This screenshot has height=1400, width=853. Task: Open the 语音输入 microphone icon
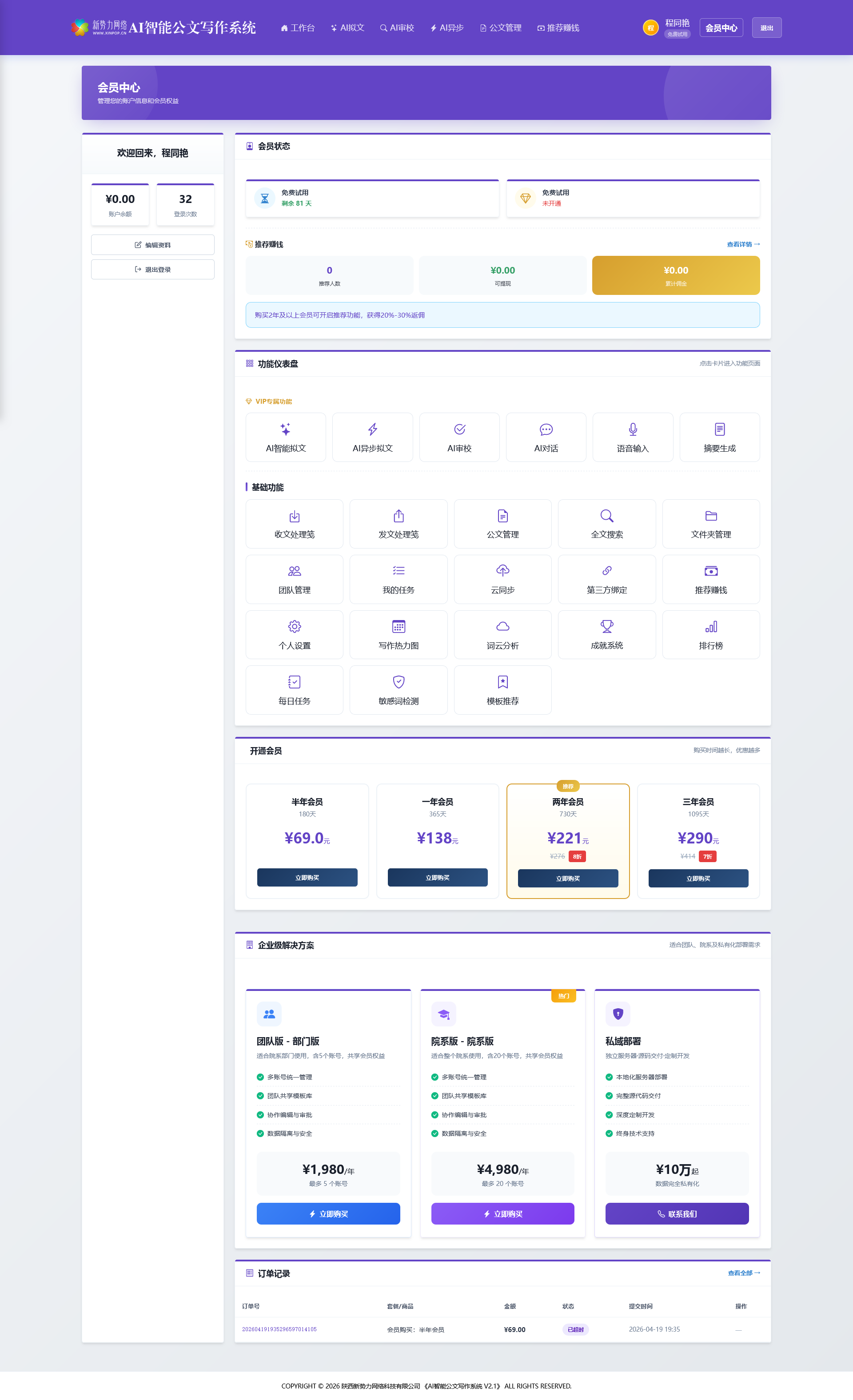point(633,430)
